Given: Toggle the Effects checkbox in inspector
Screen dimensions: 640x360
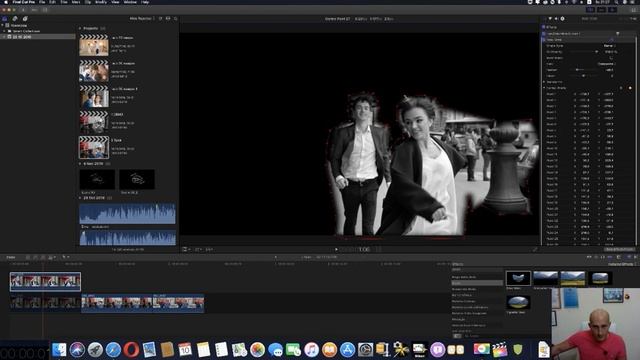Looking at the screenshot, I should 544,27.
